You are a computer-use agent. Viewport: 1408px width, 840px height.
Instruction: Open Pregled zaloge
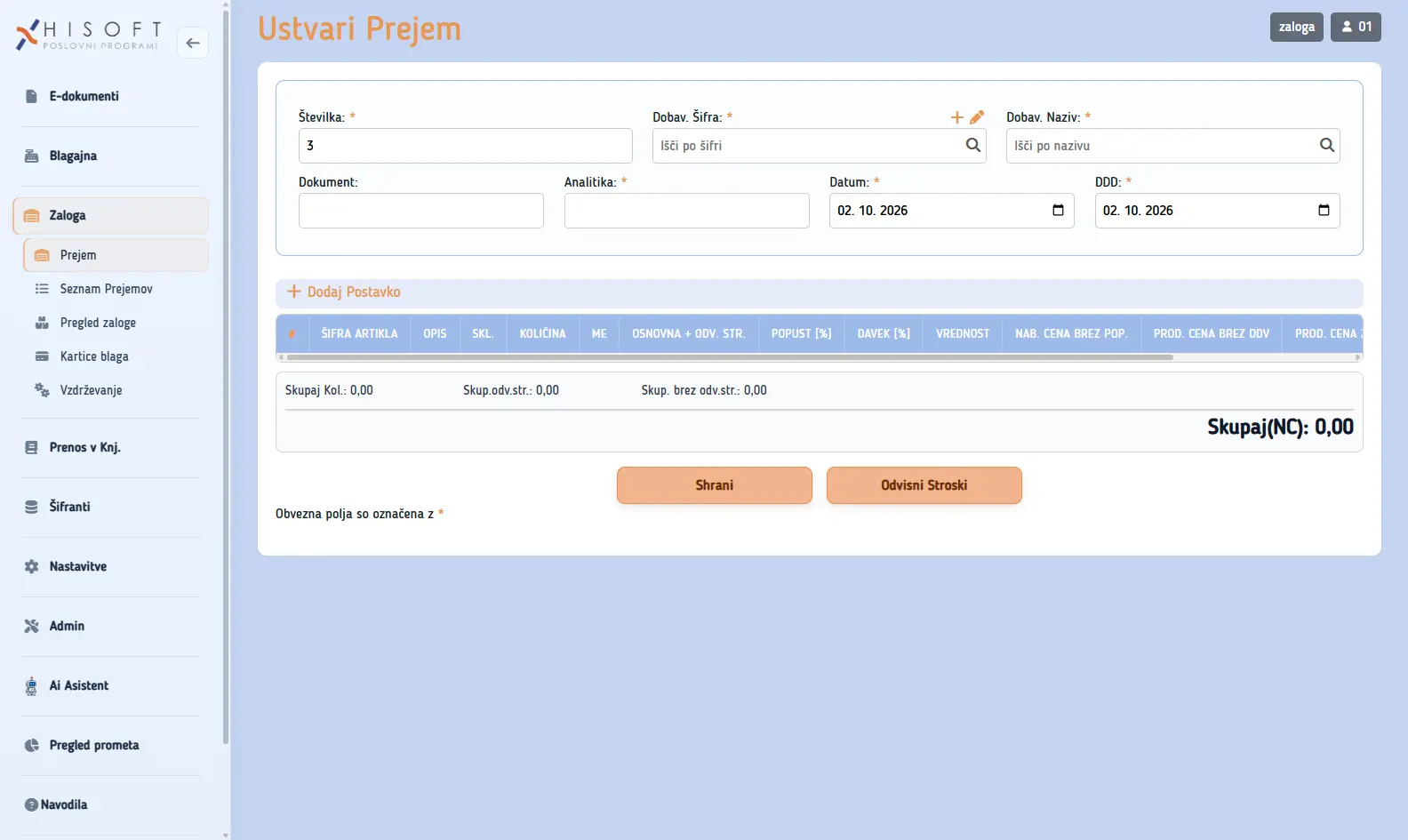click(x=116, y=323)
